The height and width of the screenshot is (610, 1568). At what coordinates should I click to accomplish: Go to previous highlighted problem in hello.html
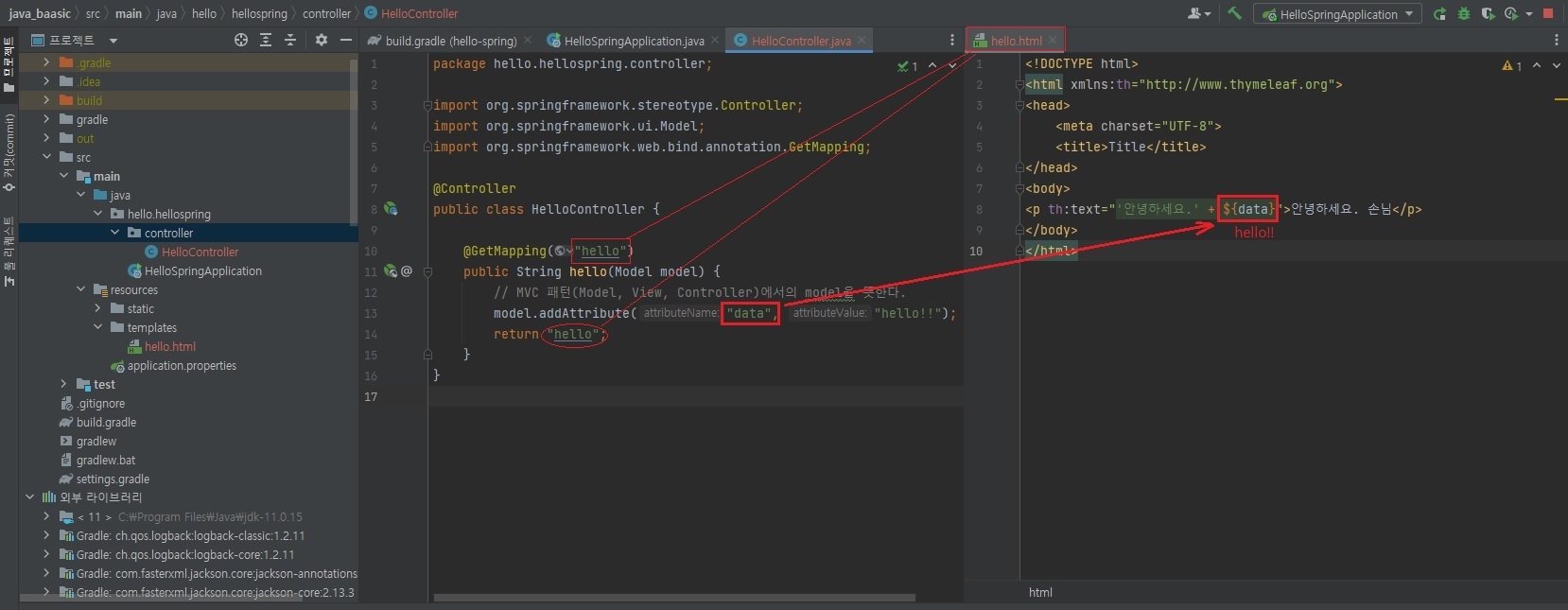[1537, 65]
